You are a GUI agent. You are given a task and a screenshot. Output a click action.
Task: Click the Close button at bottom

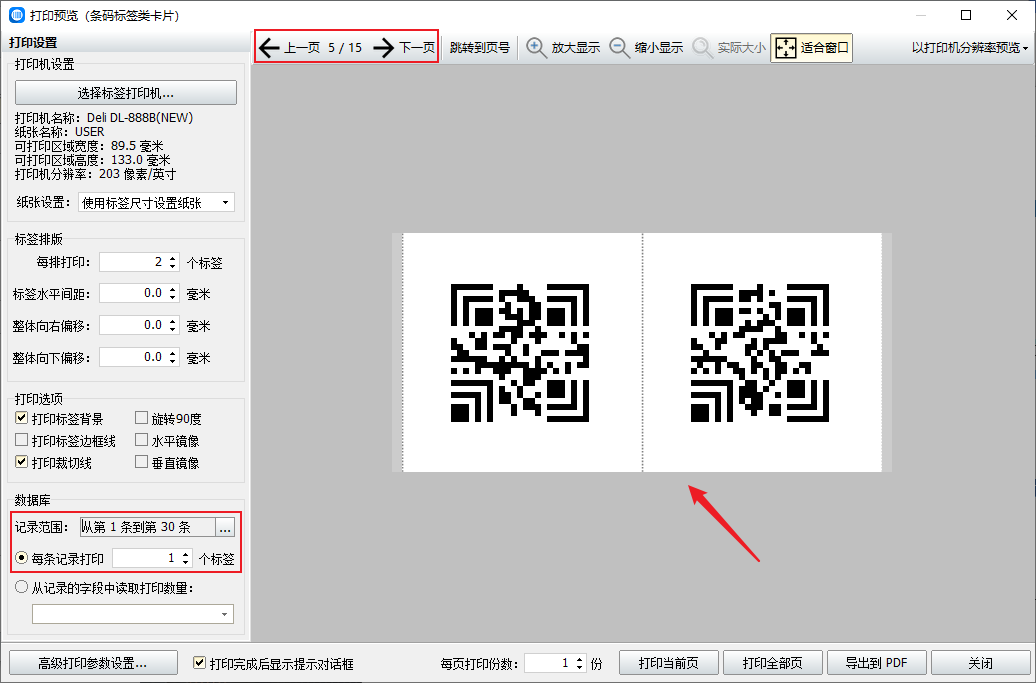tap(980, 663)
